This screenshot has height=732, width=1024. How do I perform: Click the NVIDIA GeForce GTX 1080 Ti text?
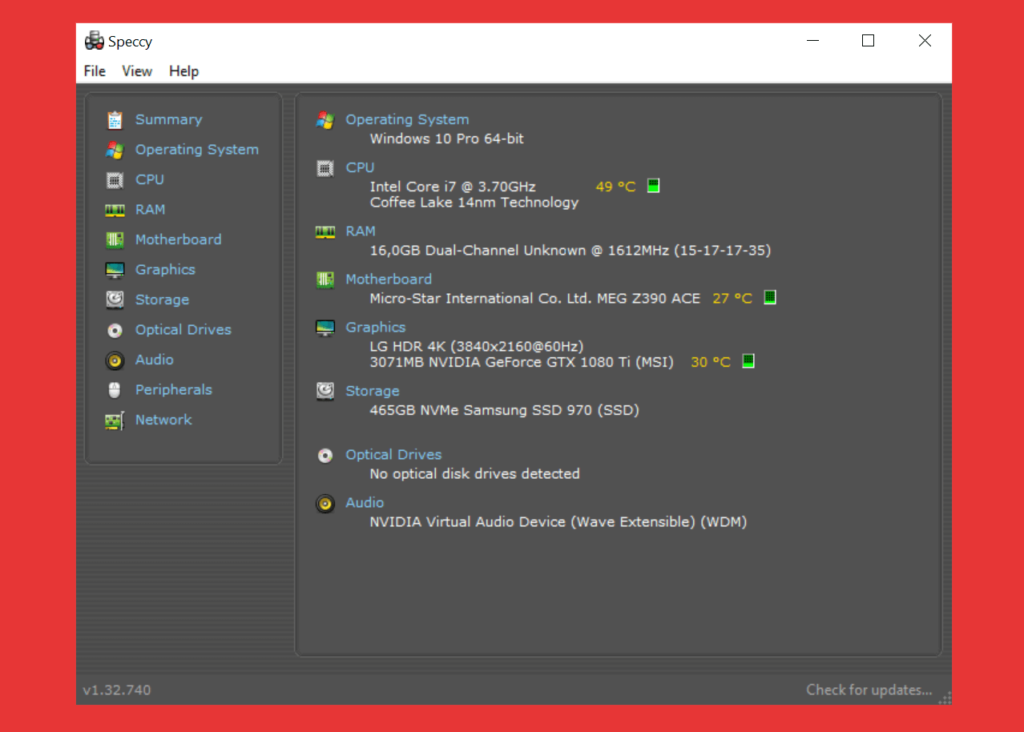(522, 362)
